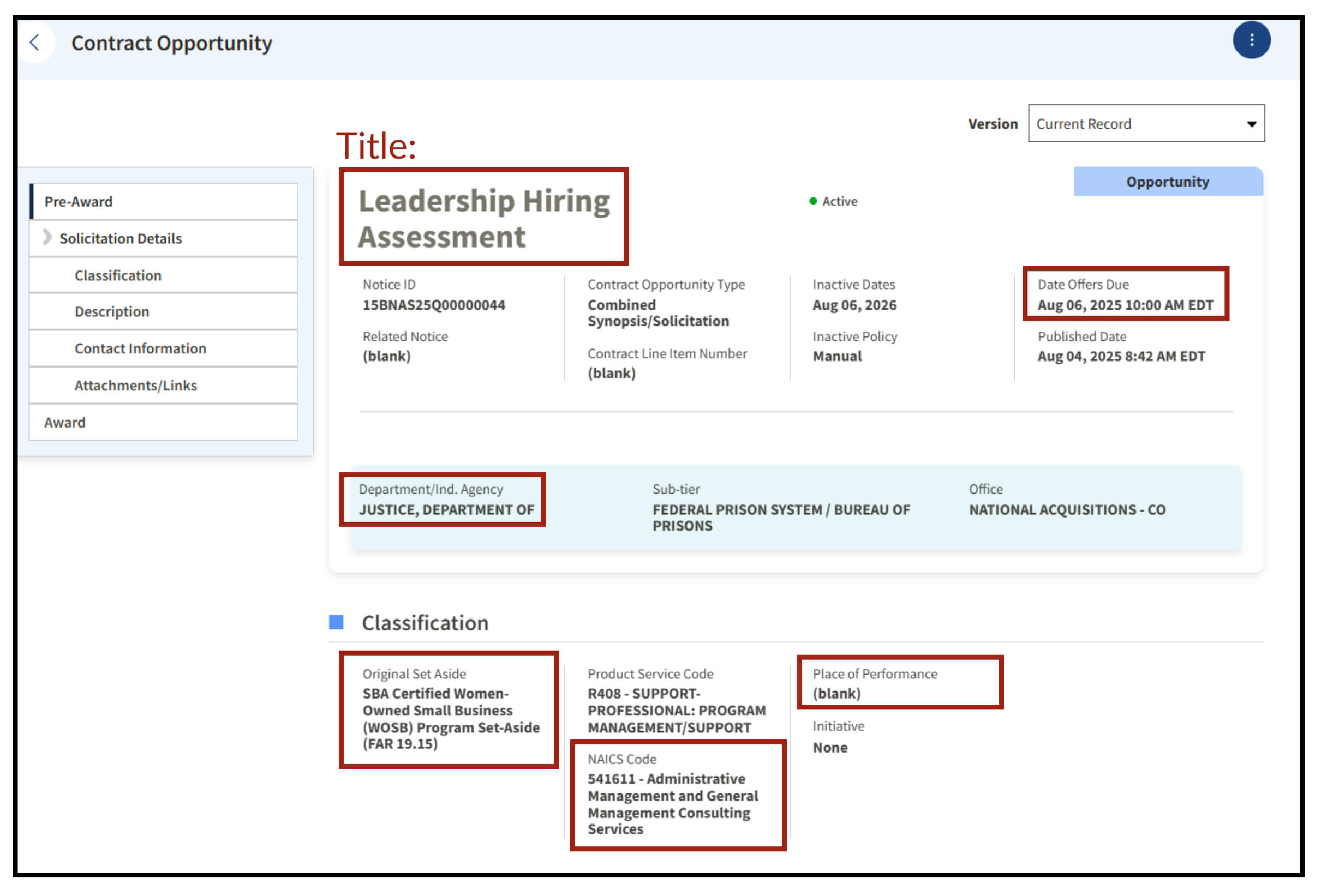The width and height of the screenshot is (1321, 896).
Task: Click the back arrow icon
Action: point(35,42)
